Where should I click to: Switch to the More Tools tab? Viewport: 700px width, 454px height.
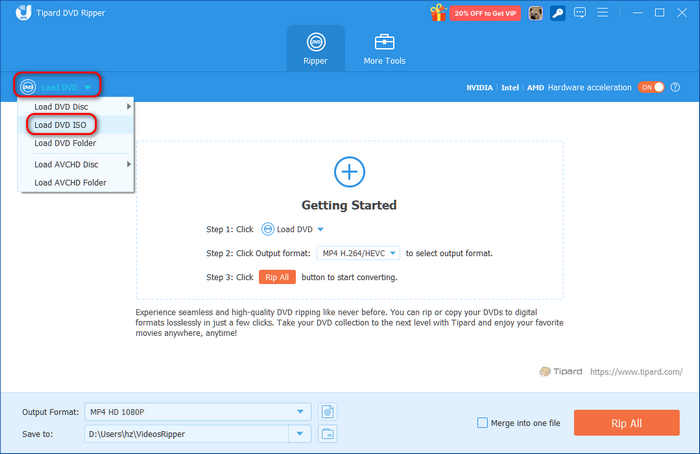384,49
